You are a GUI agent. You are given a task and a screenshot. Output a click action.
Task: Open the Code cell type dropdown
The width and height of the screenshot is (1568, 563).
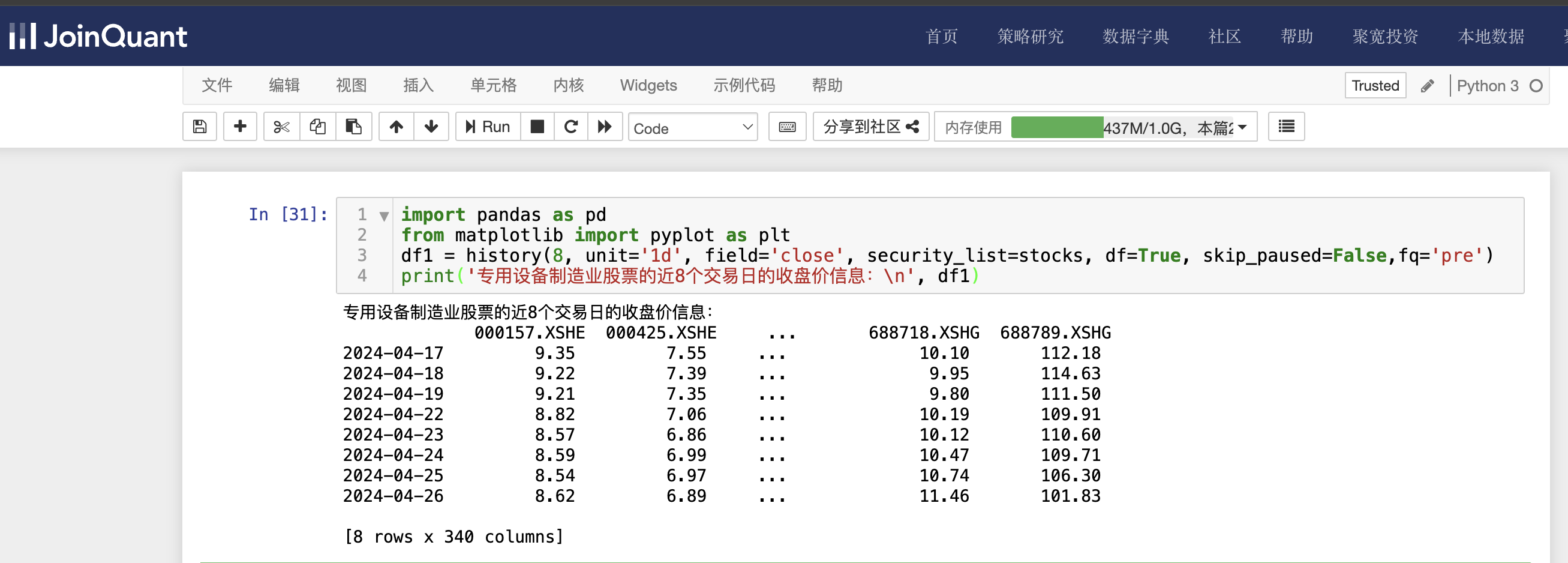pyautogui.click(x=693, y=127)
